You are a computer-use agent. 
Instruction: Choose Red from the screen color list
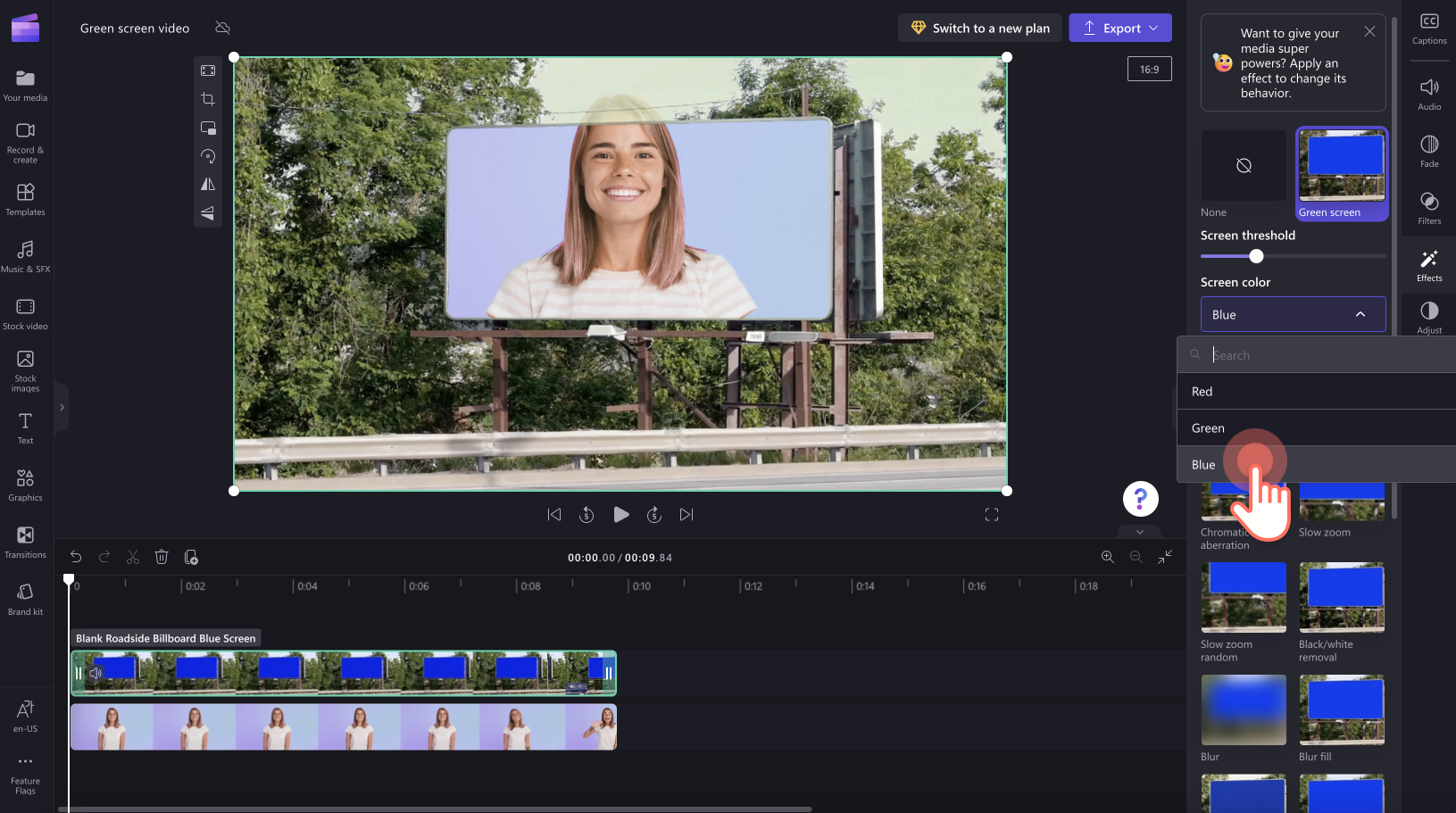point(1202,392)
